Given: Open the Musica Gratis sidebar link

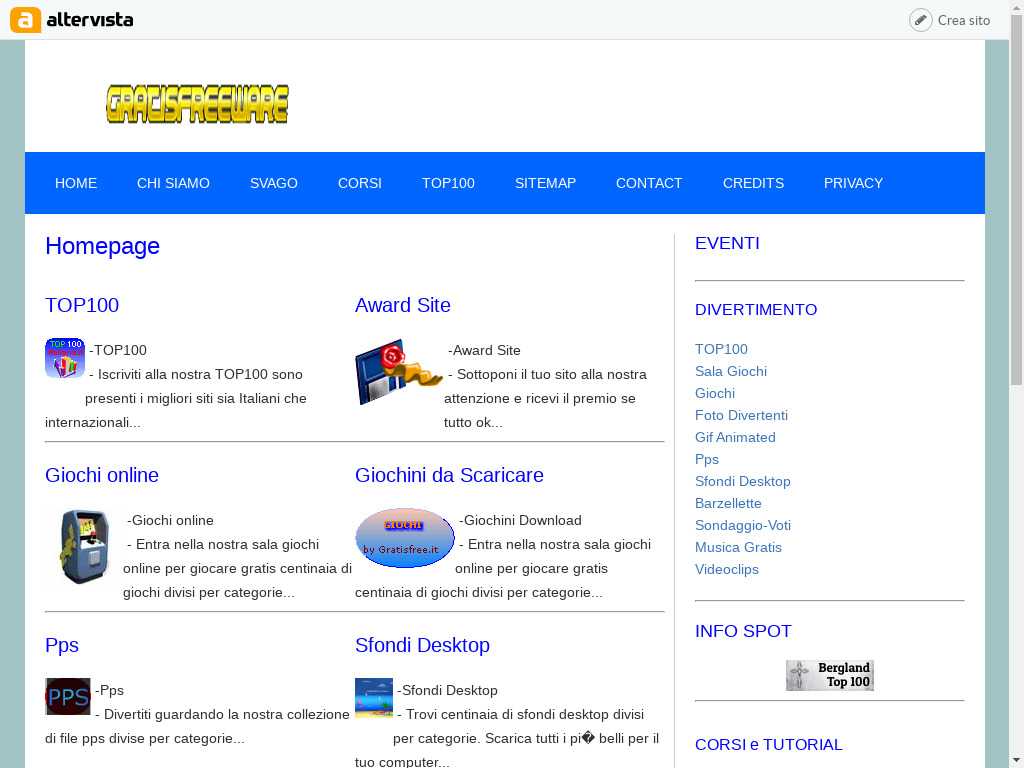Looking at the screenshot, I should coord(738,547).
